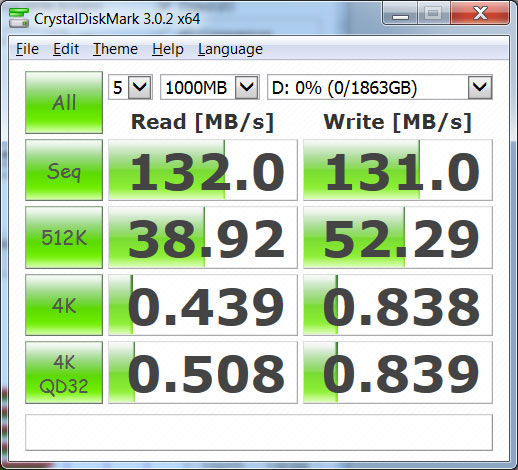Start the Seq sequential test

pos(64,170)
